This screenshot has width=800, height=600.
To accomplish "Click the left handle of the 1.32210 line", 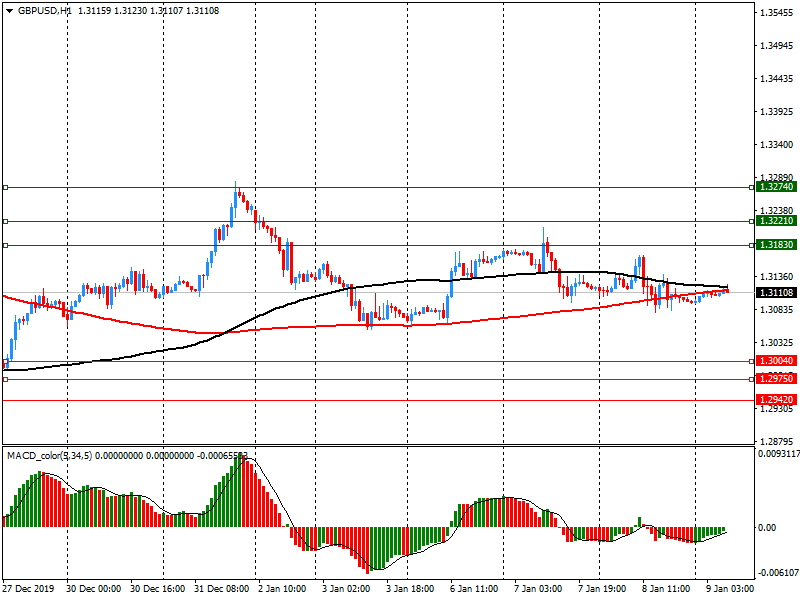I will point(5,221).
